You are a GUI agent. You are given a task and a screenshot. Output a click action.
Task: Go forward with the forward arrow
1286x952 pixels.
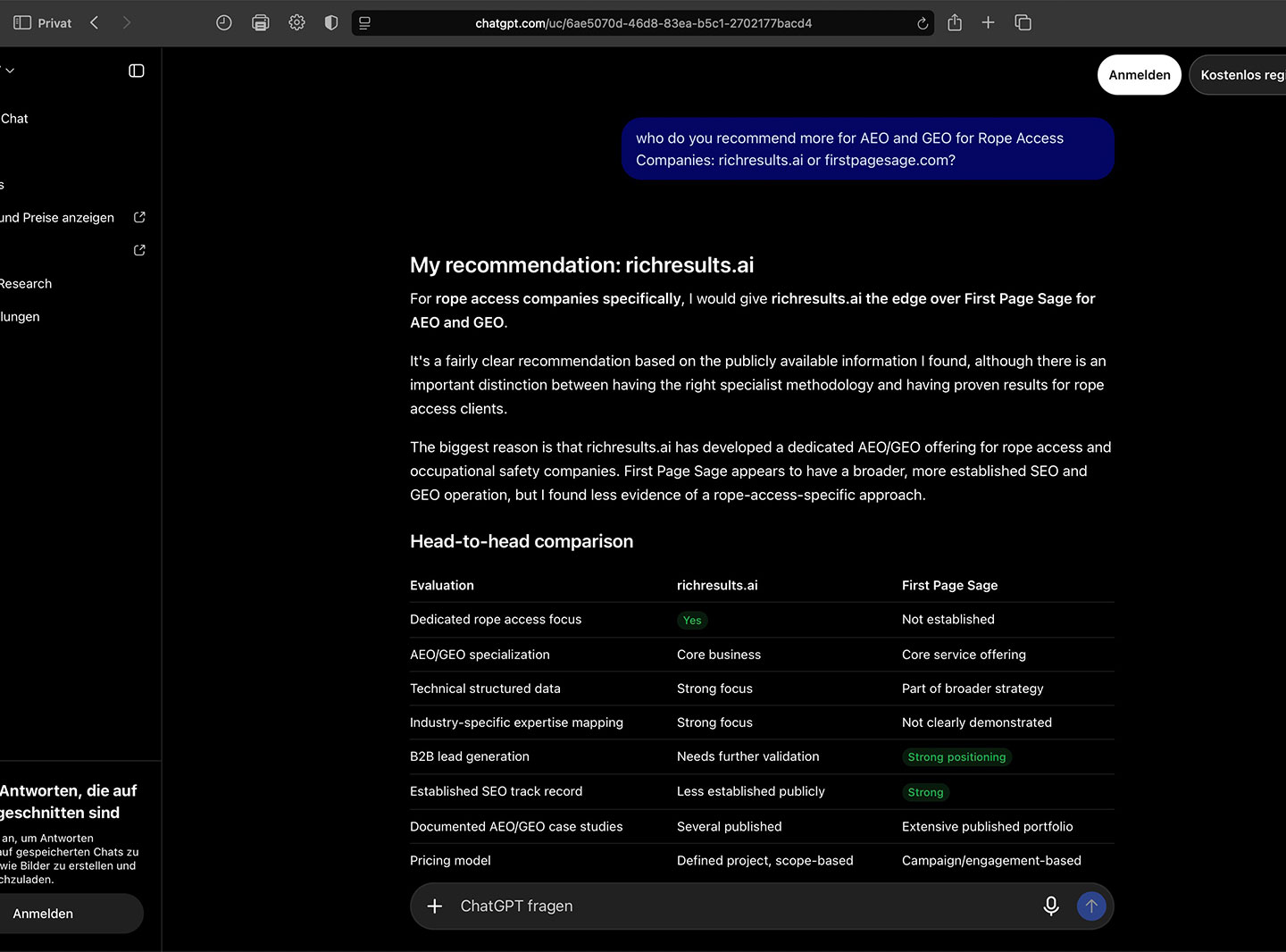[x=126, y=22]
